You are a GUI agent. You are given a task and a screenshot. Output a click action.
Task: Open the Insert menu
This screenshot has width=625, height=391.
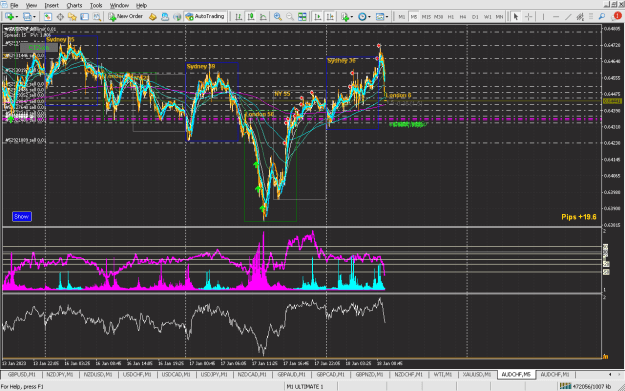[51, 6]
